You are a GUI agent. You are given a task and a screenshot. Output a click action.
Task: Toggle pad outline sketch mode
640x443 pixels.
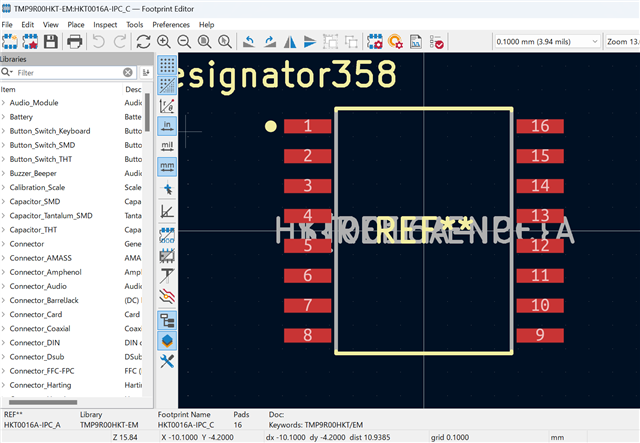(167, 236)
